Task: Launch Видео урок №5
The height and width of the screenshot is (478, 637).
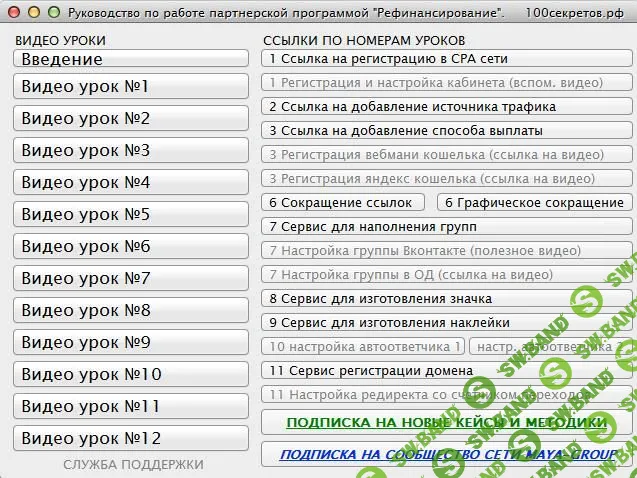Action: [131, 215]
